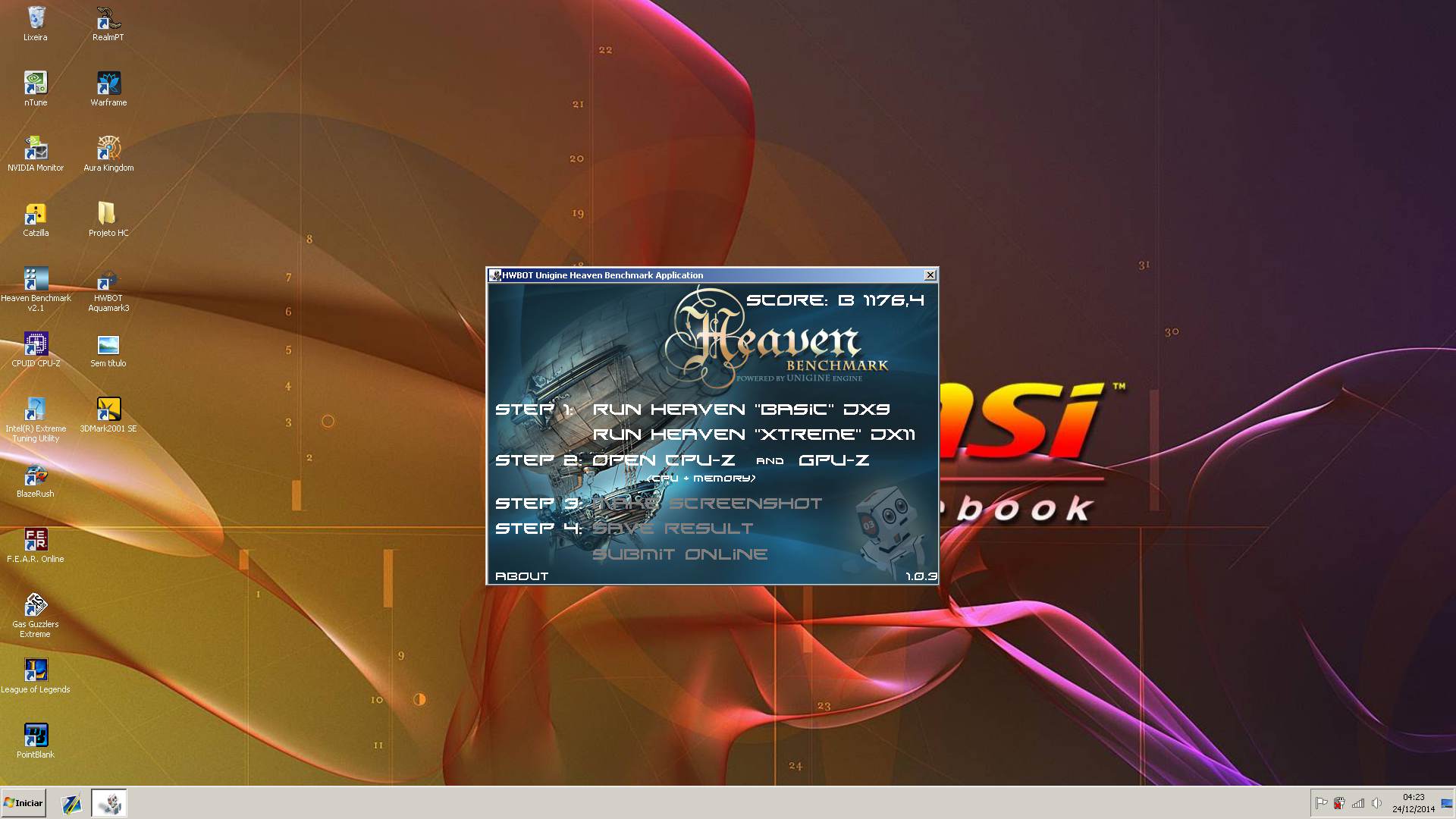The image size is (1456, 819).
Task: Run Heaven "Basic" DX9 benchmark
Action: tap(741, 409)
